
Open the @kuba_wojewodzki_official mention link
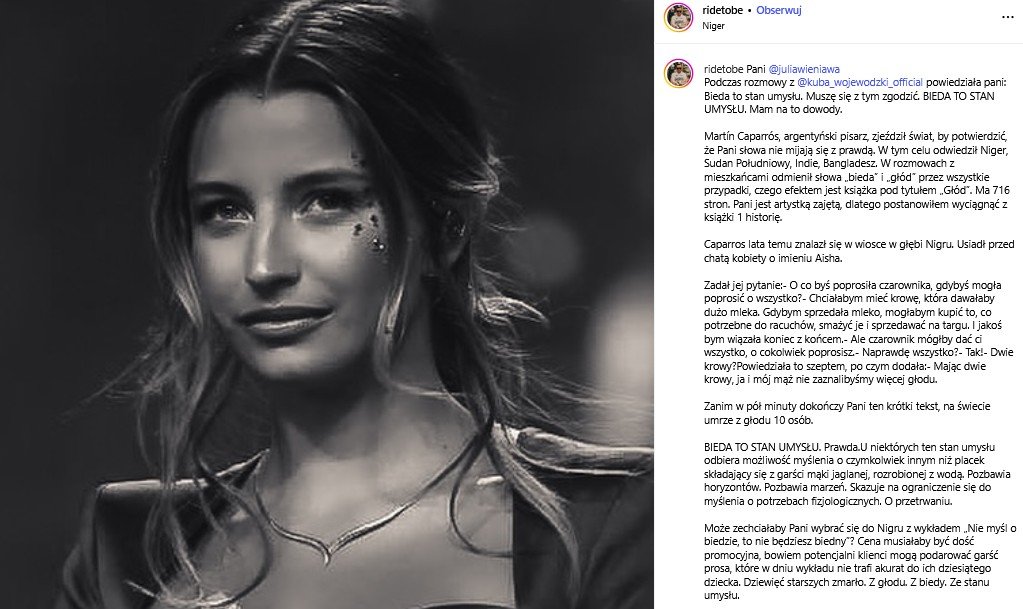(x=860, y=82)
